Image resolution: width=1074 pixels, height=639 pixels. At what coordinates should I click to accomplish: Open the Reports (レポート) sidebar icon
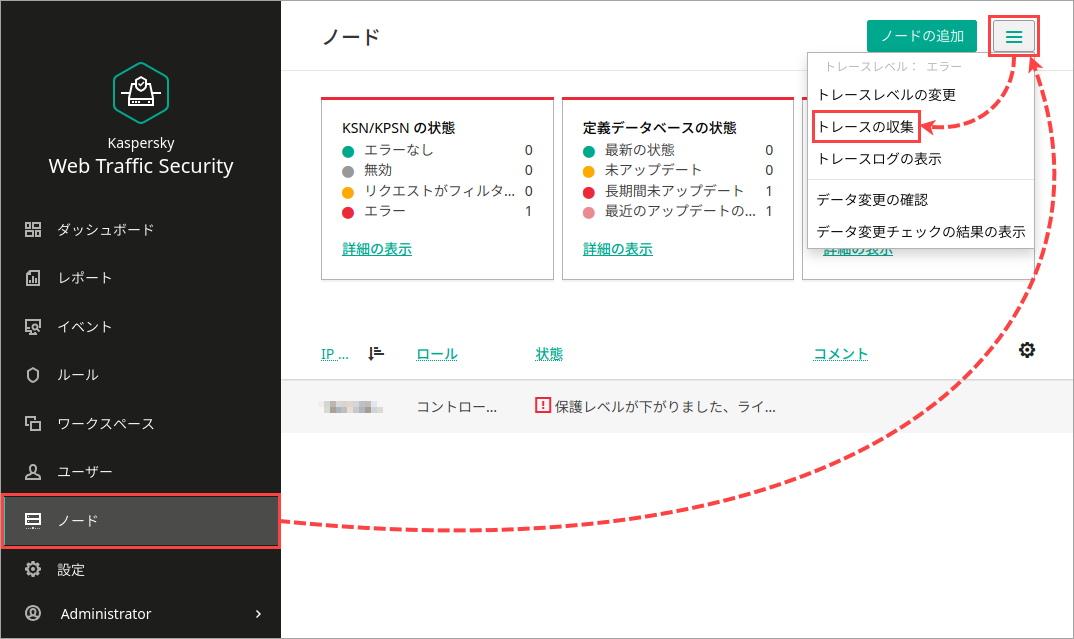pos(33,278)
